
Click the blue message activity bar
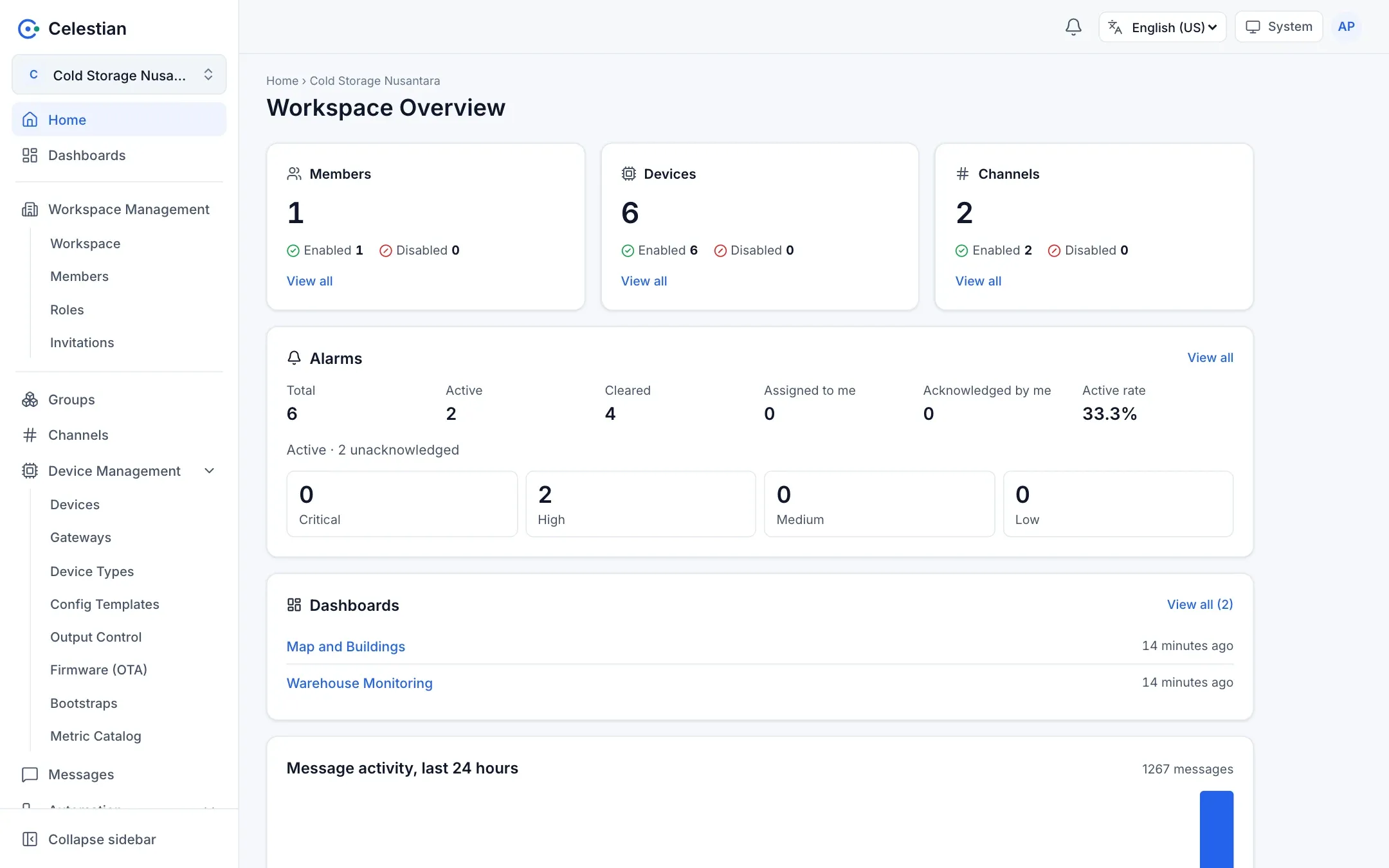point(1217,829)
